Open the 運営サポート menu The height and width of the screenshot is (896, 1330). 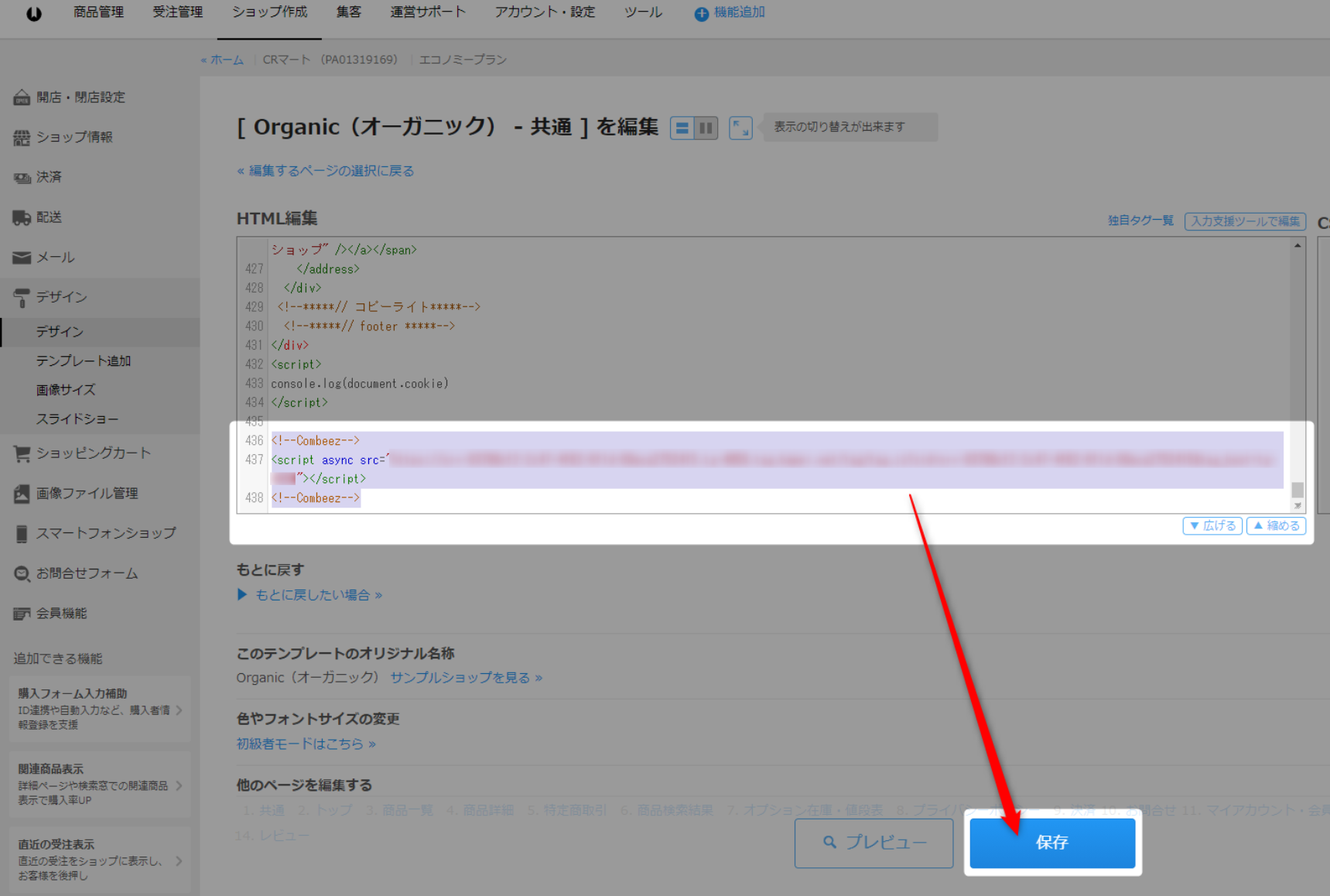coord(428,12)
